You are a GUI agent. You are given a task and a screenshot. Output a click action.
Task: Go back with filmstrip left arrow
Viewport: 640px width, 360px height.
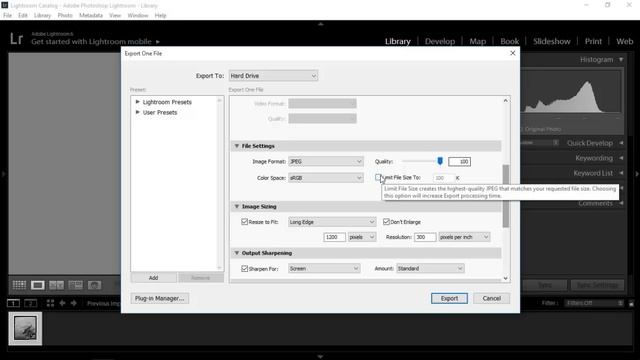pos(62,303)
